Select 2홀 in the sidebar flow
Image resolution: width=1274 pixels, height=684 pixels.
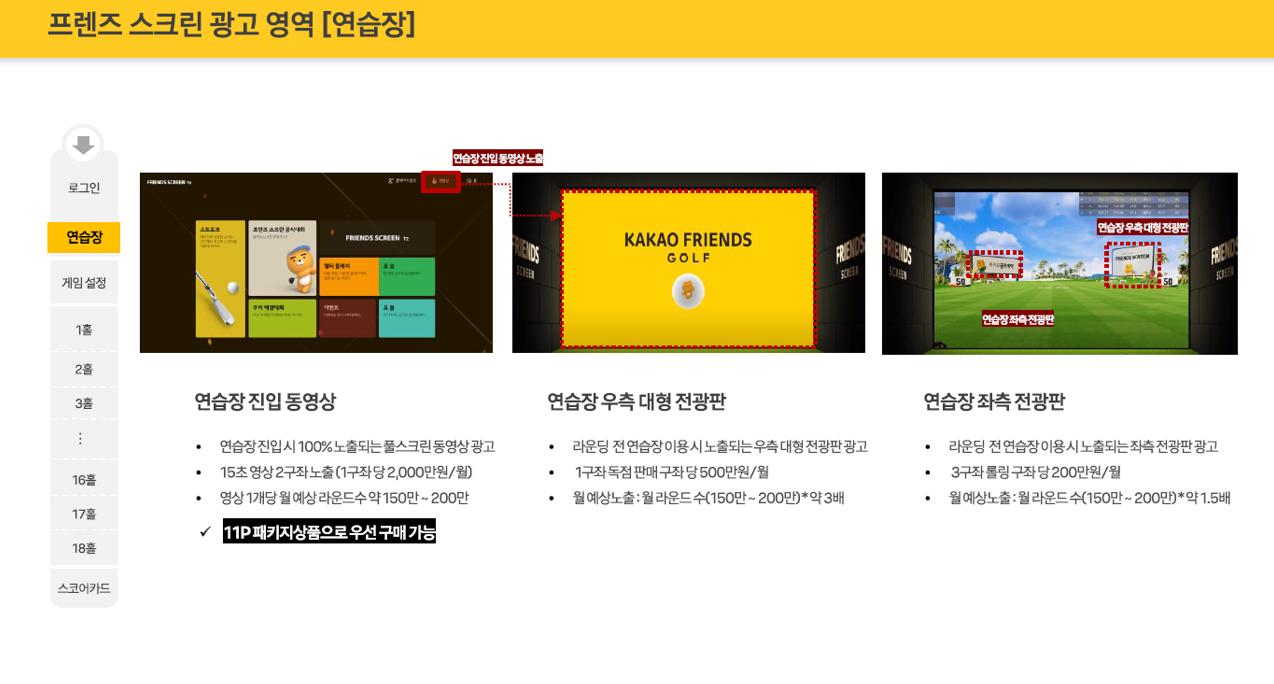click(x=84, y=369)
